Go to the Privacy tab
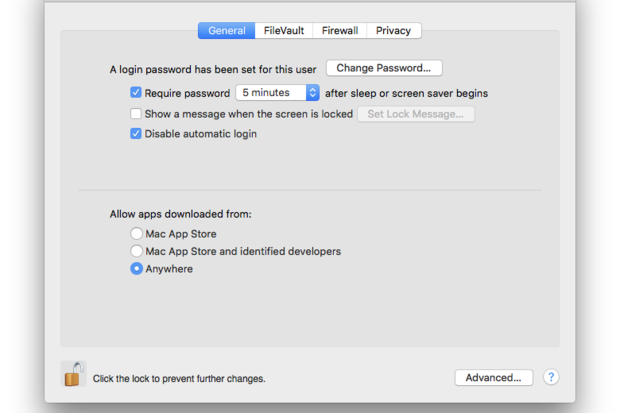620x413 pixels. coord(393,30)
